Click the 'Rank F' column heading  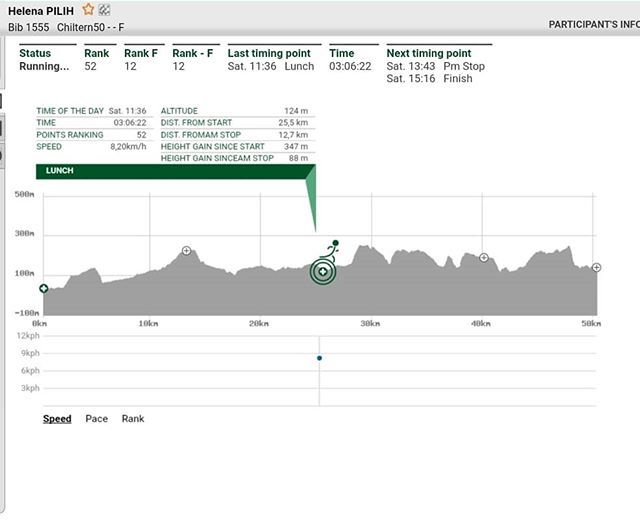(x=141, y=53)
